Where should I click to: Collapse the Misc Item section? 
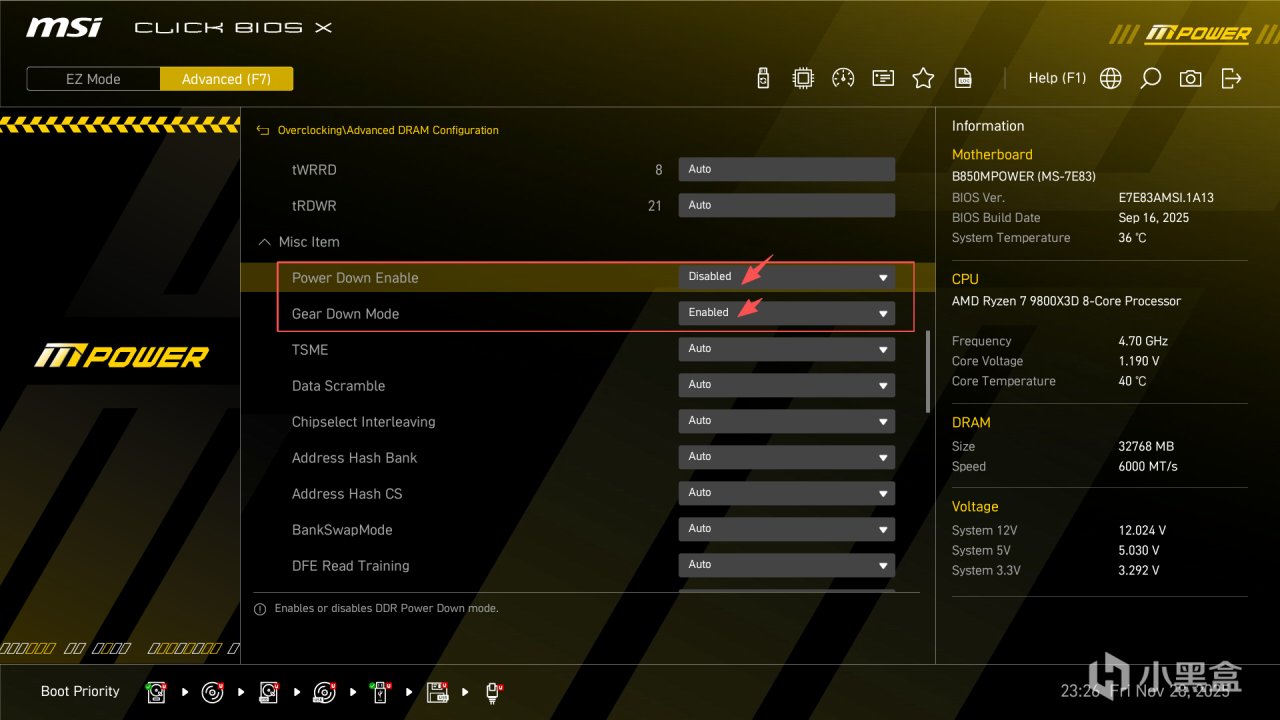(x=264, y=242)
